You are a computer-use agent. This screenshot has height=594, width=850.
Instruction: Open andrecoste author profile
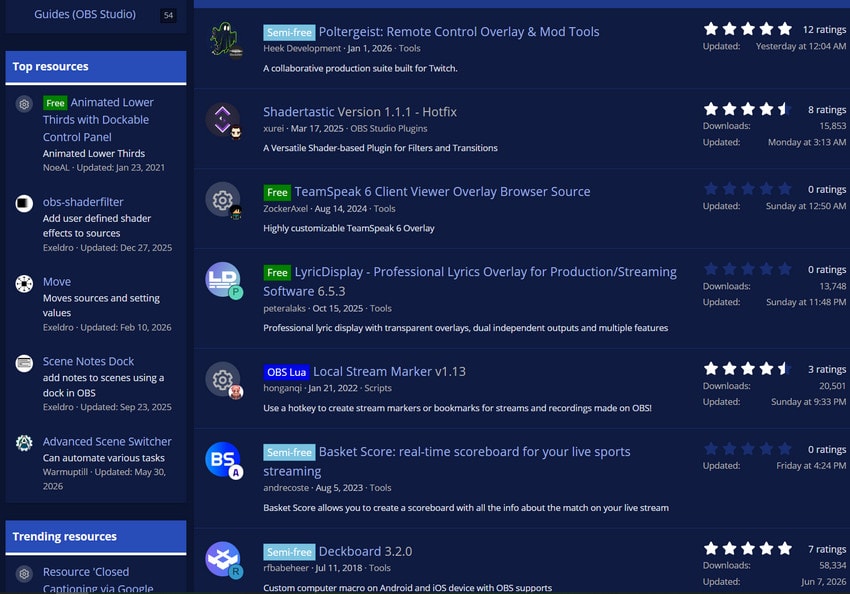pyautogui.click(x=286, y=488)
